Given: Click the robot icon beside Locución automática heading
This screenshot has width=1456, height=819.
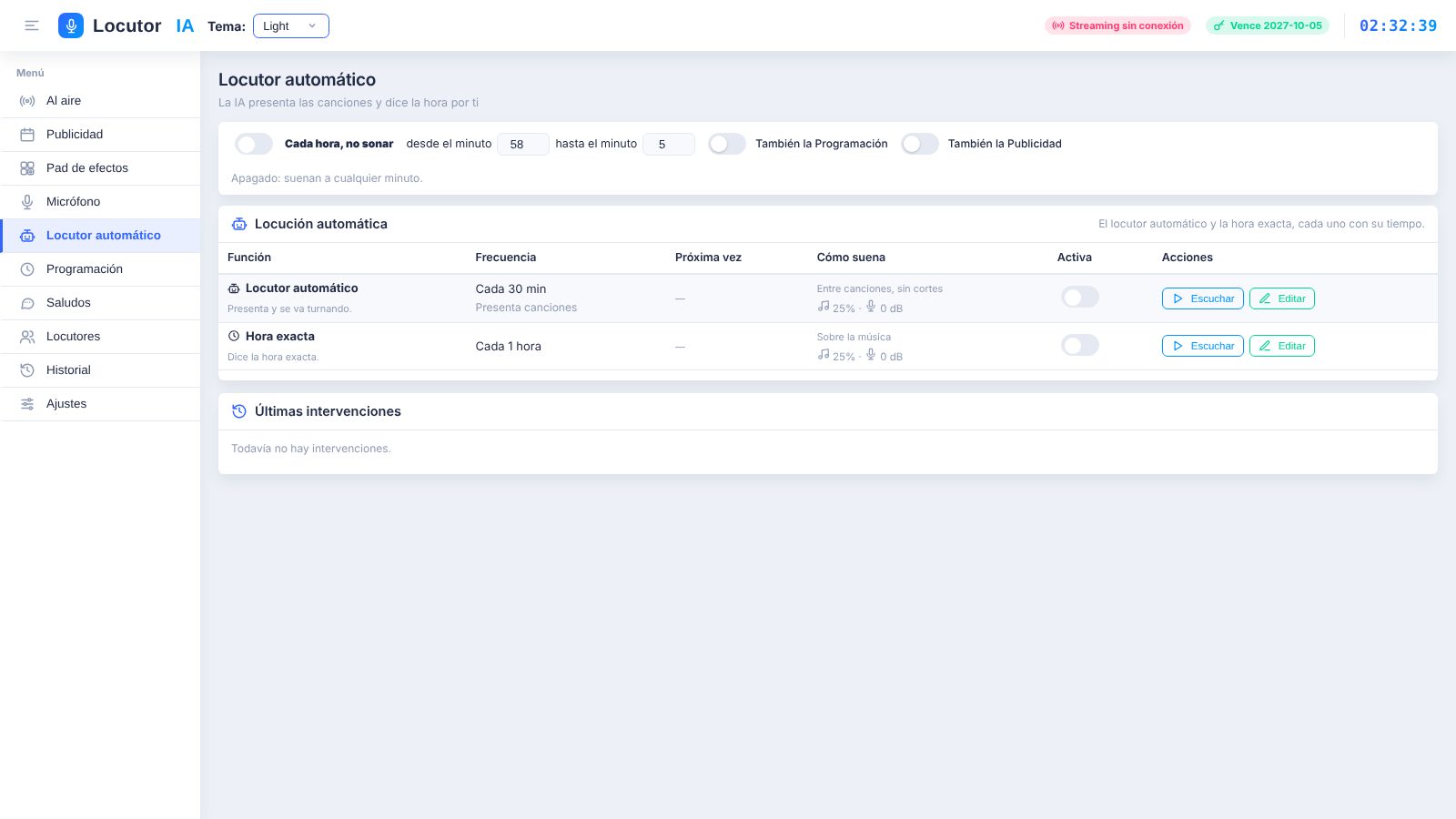Looking at the screenshot, I should tap(239, 224).
